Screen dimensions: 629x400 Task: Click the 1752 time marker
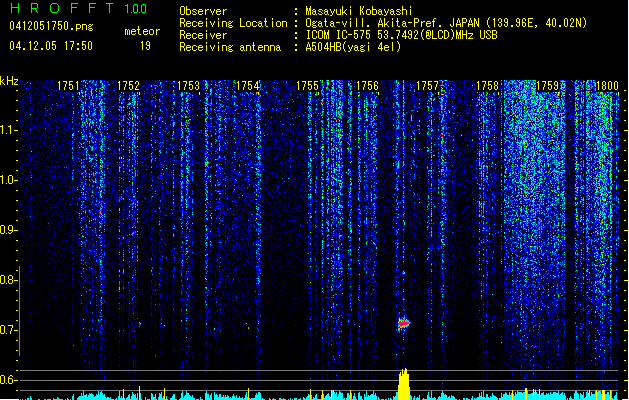(128, 86)
